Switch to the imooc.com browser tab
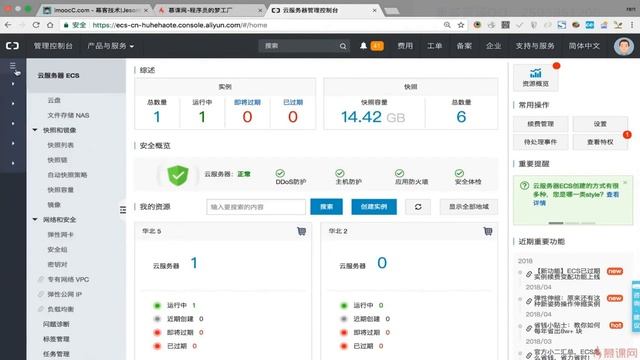 pos(95,10)
